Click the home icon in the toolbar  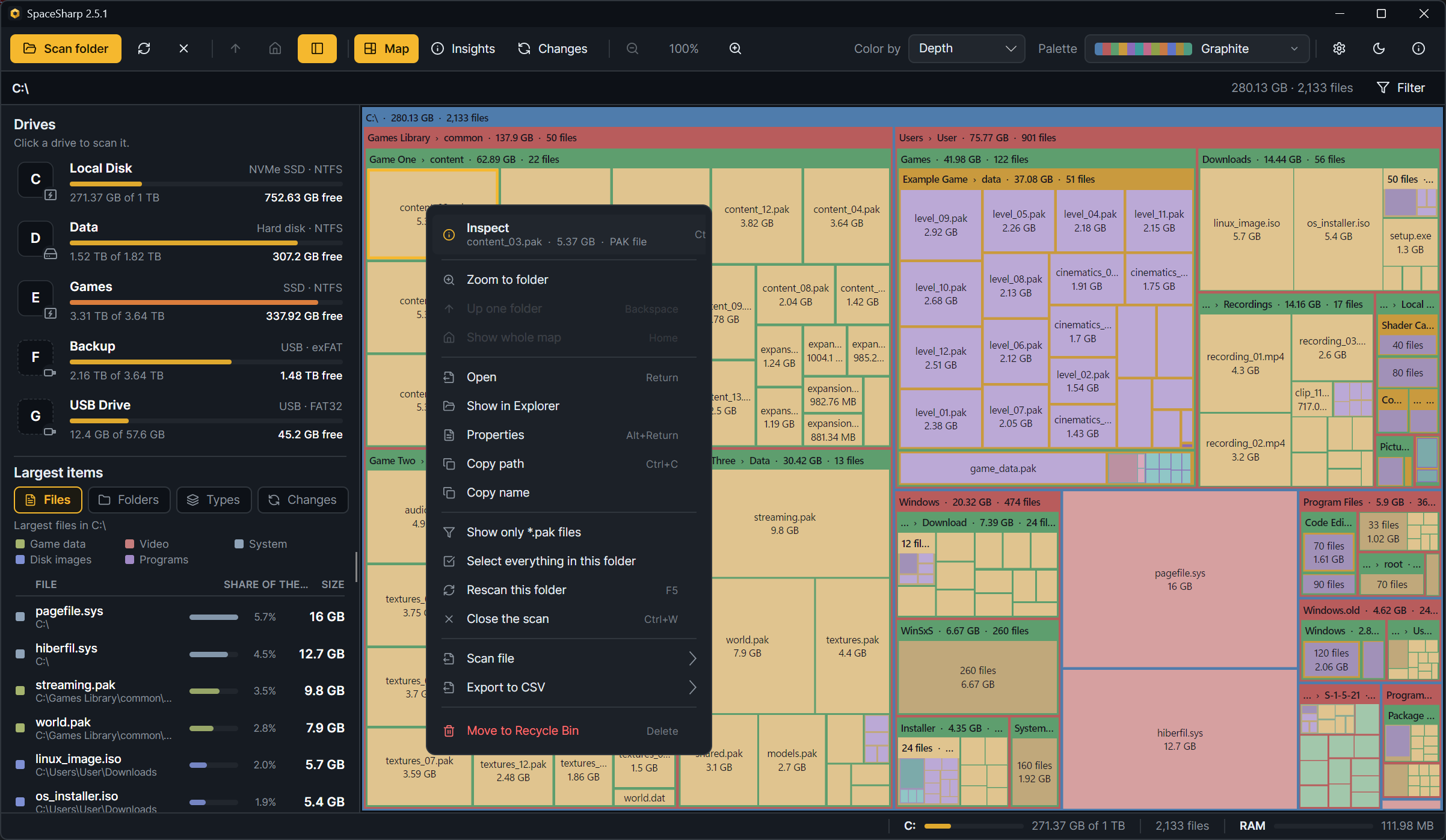pyautogui.click(x=275, y=49)
